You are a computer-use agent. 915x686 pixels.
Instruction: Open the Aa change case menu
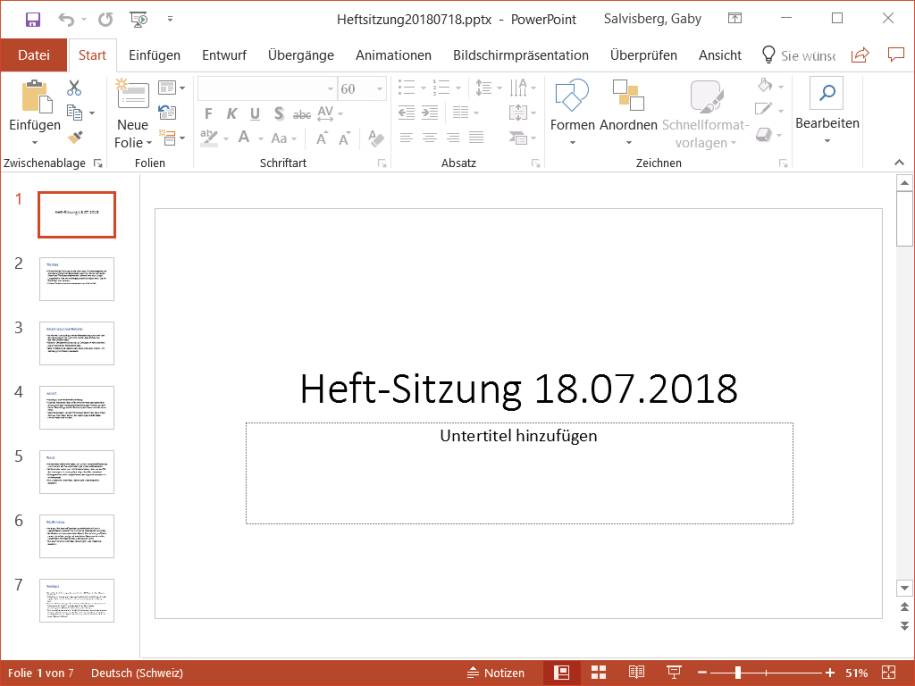(x=284, y=138)
